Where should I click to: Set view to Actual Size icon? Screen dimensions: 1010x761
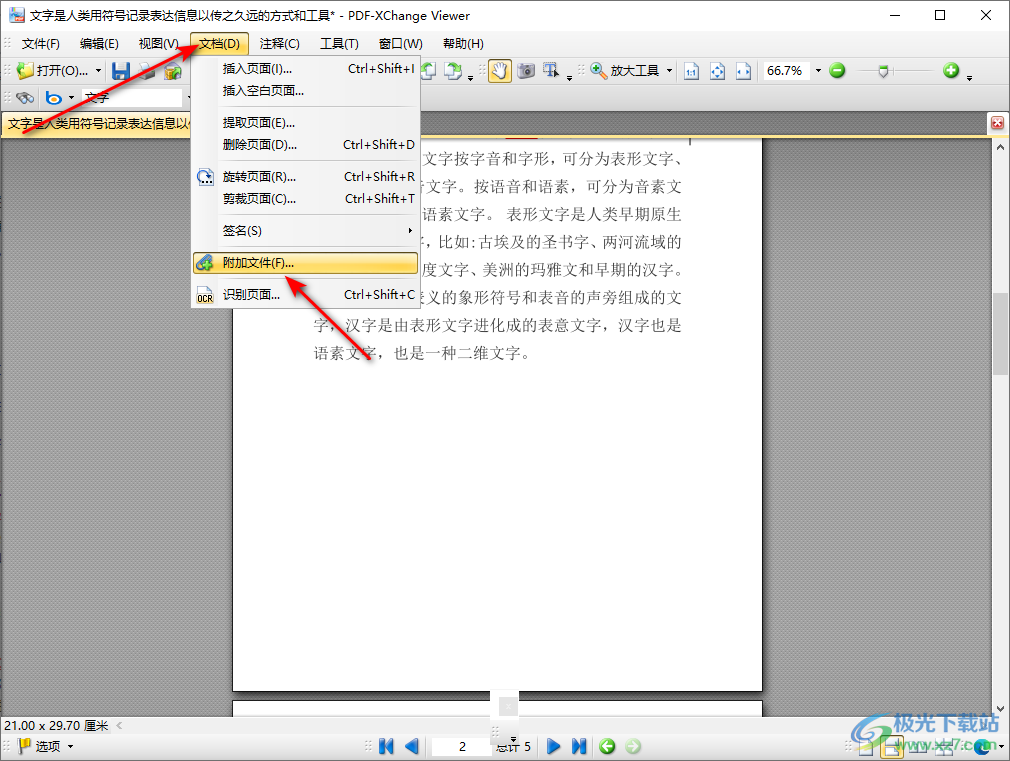click(691, 71)
